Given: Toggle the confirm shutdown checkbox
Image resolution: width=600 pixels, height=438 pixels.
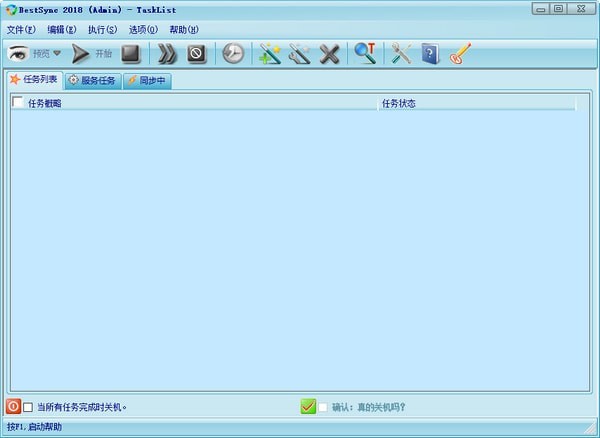Looking at the screenshot, I should (x=323, y=407).
